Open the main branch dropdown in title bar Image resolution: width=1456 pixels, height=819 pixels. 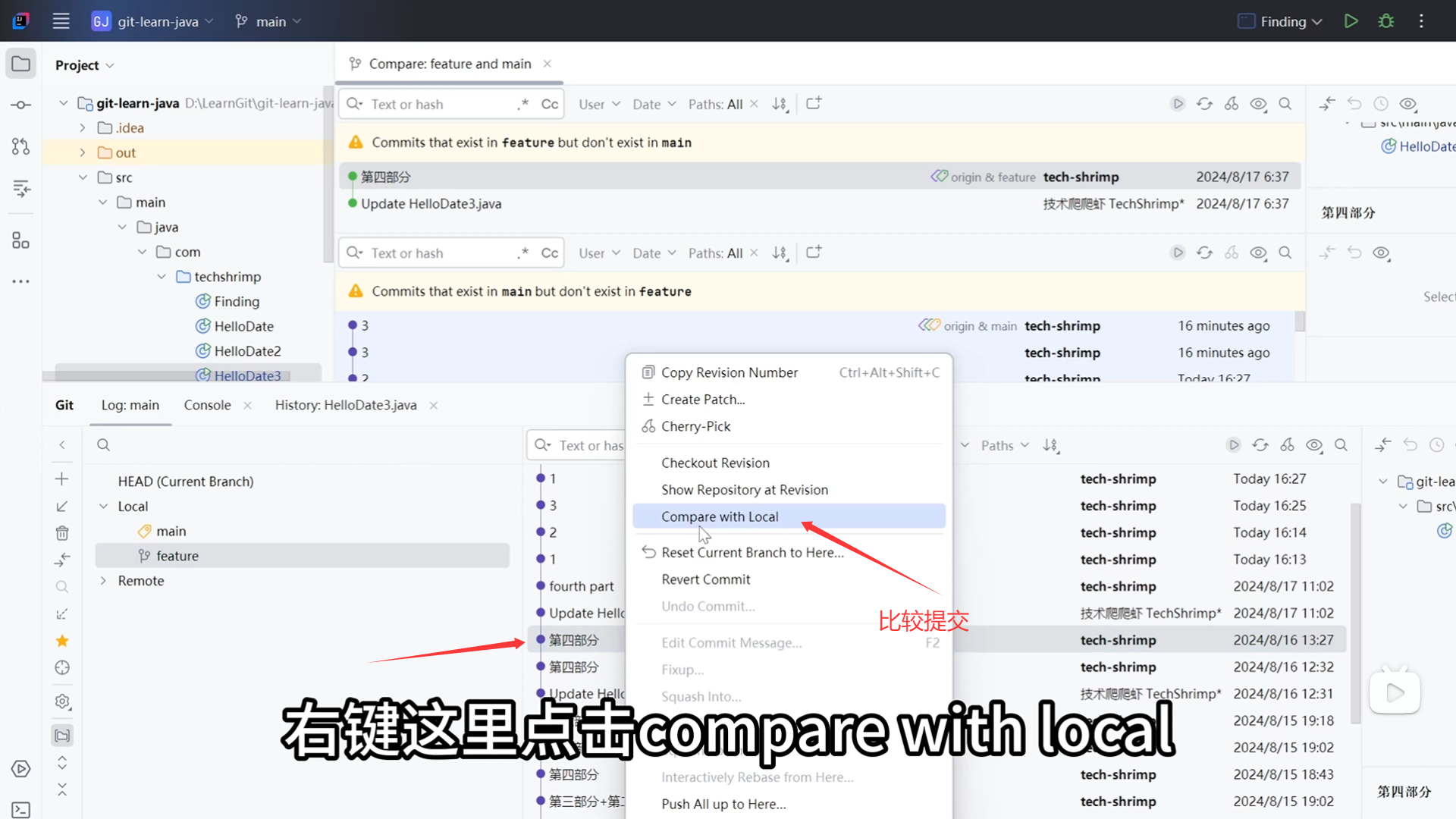[x=269, y=21]
